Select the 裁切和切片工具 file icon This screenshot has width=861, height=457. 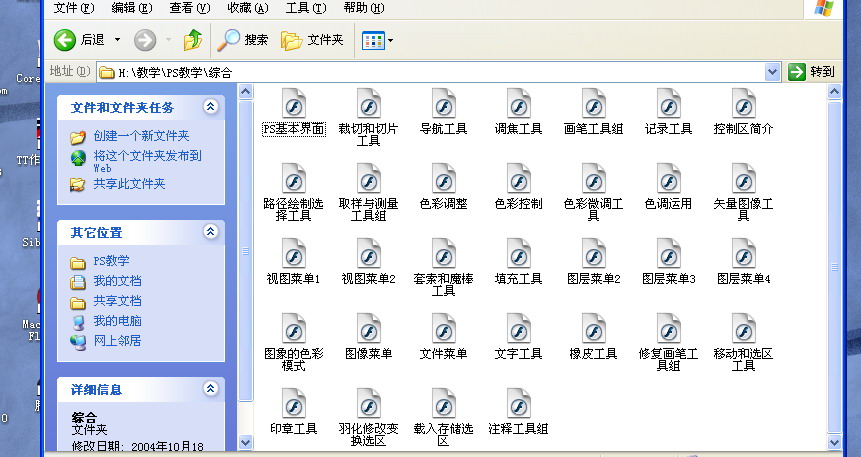pos(368,104)
